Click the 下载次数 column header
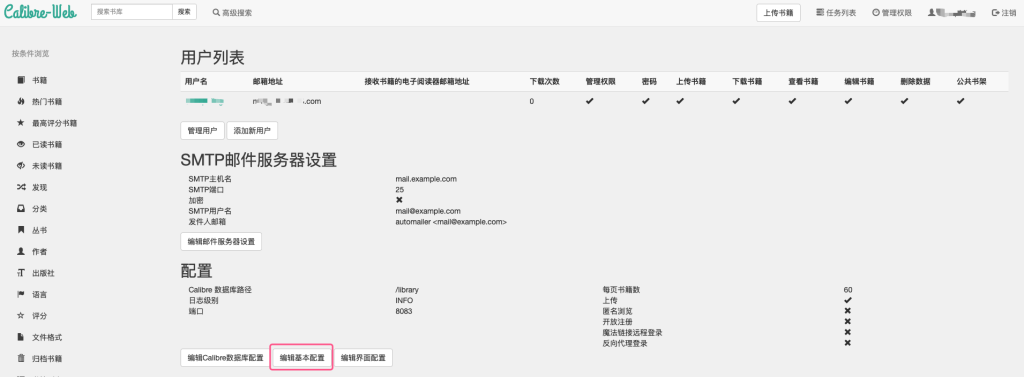This screenshot has width=1024, height=377. 545,82
